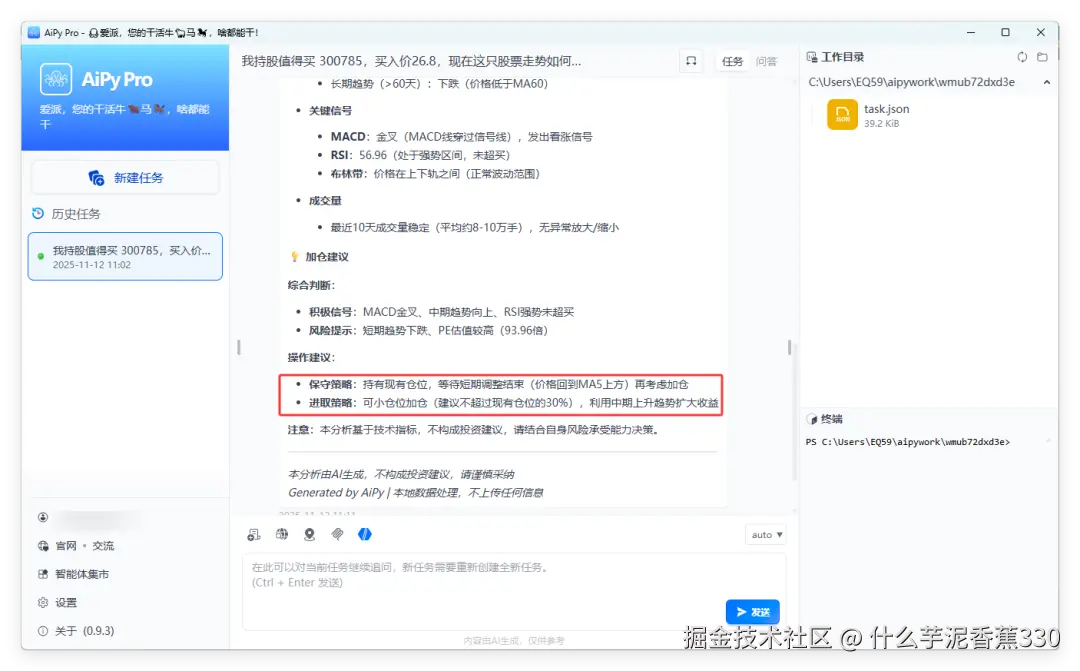The image size is (1080, 671).
Task: Click the blue diamond model icon
Action: 365,534
